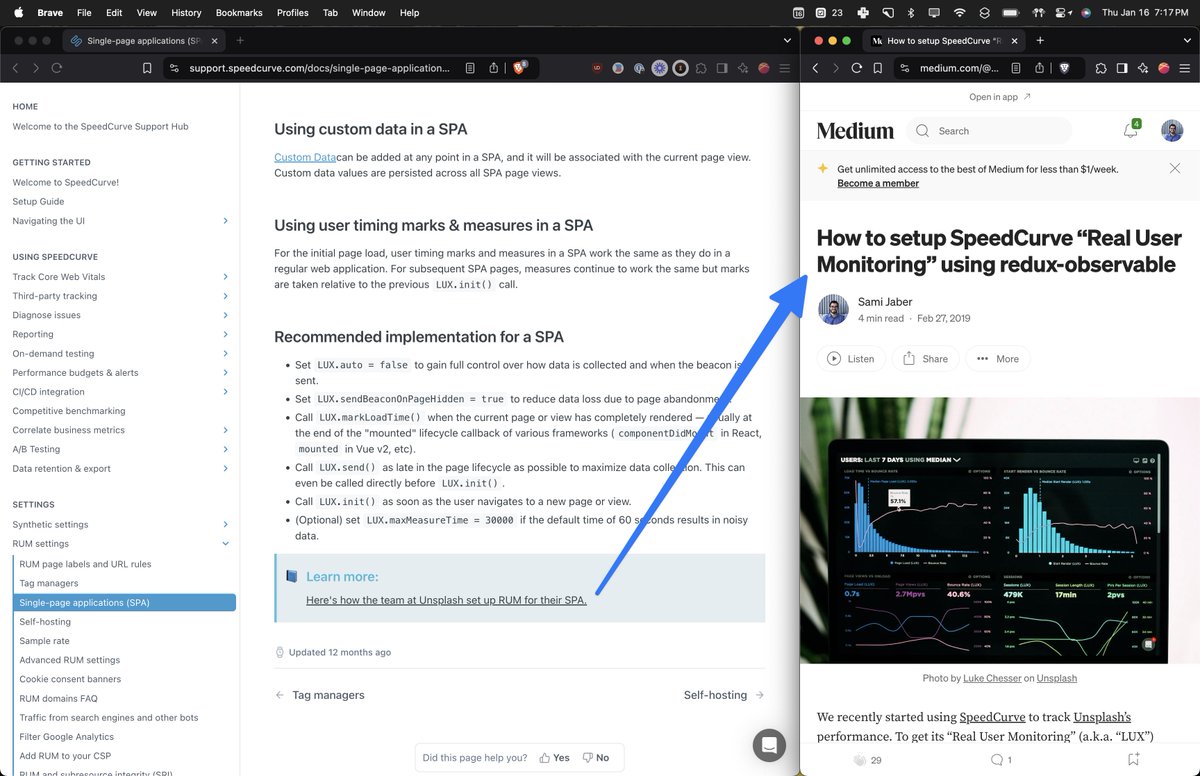The height and width of the screenshot is (776, 1200).
Task: Click the medium.com address bar
Action: point(958,68)
